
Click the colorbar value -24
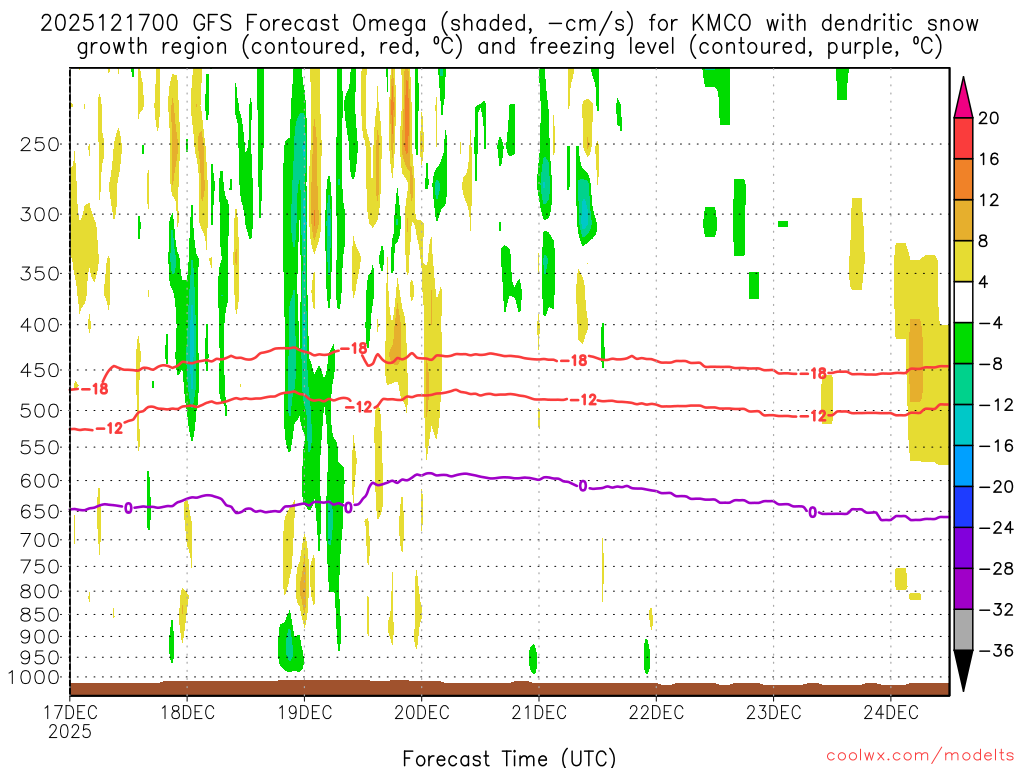click(996, 528)
